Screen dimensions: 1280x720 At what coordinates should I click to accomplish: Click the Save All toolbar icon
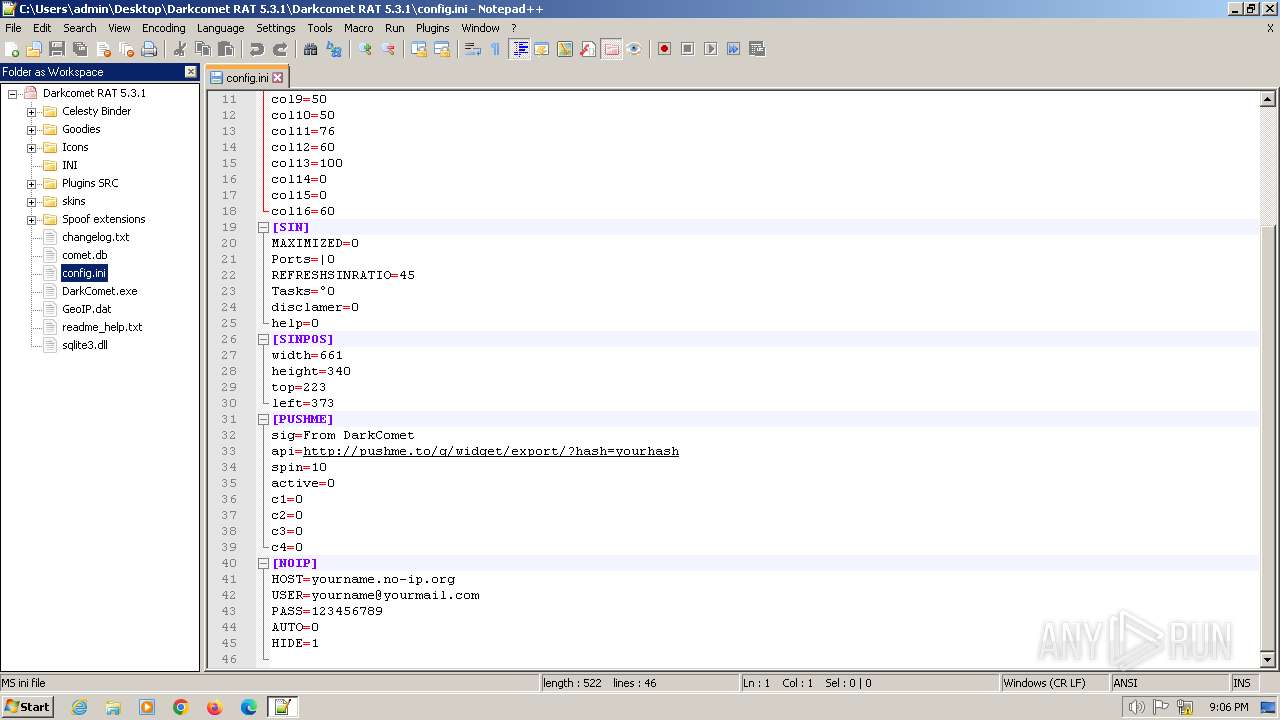click(80, 49)
